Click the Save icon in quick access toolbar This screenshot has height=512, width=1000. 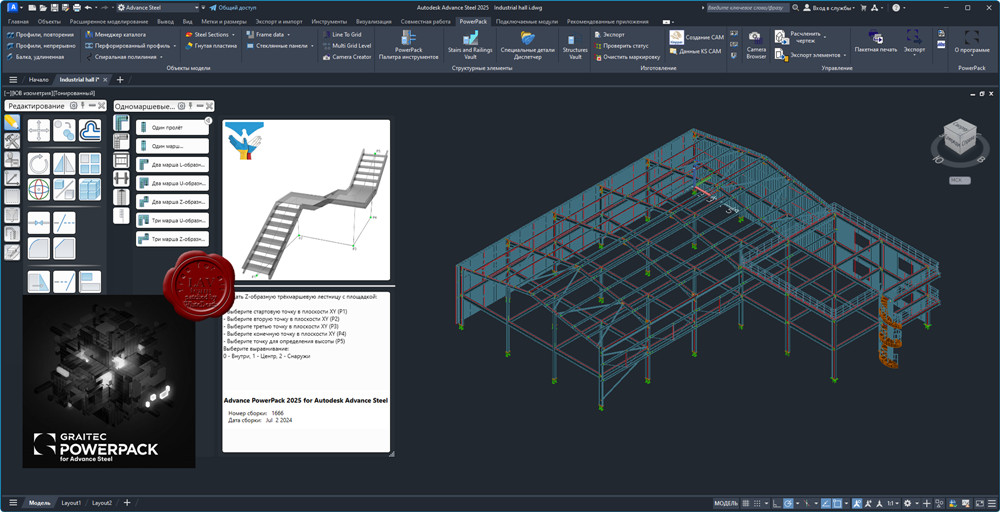pyautogui.click(x=54, y=8)
